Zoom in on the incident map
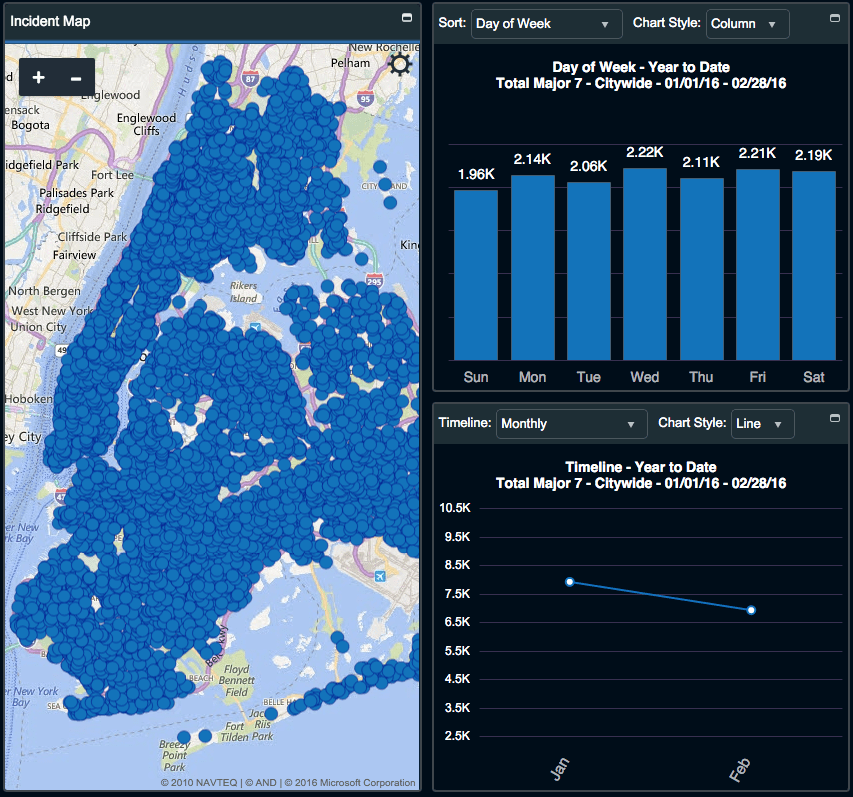 click(x=38, y=78)
